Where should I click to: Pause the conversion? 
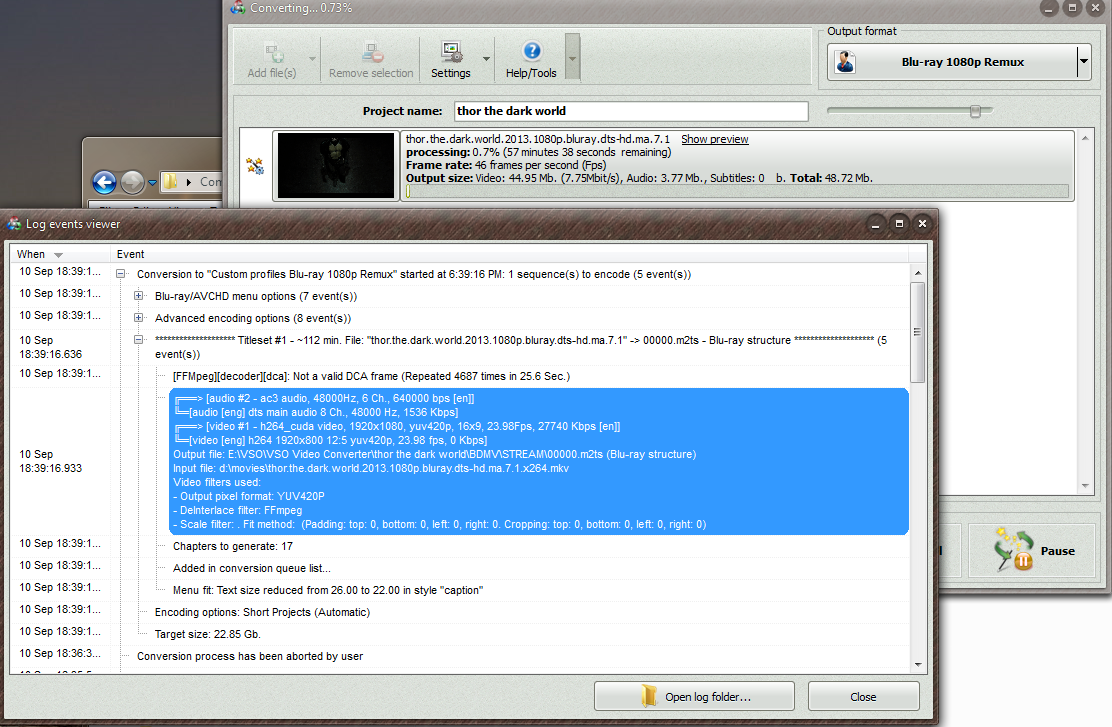pos(1032,551)
